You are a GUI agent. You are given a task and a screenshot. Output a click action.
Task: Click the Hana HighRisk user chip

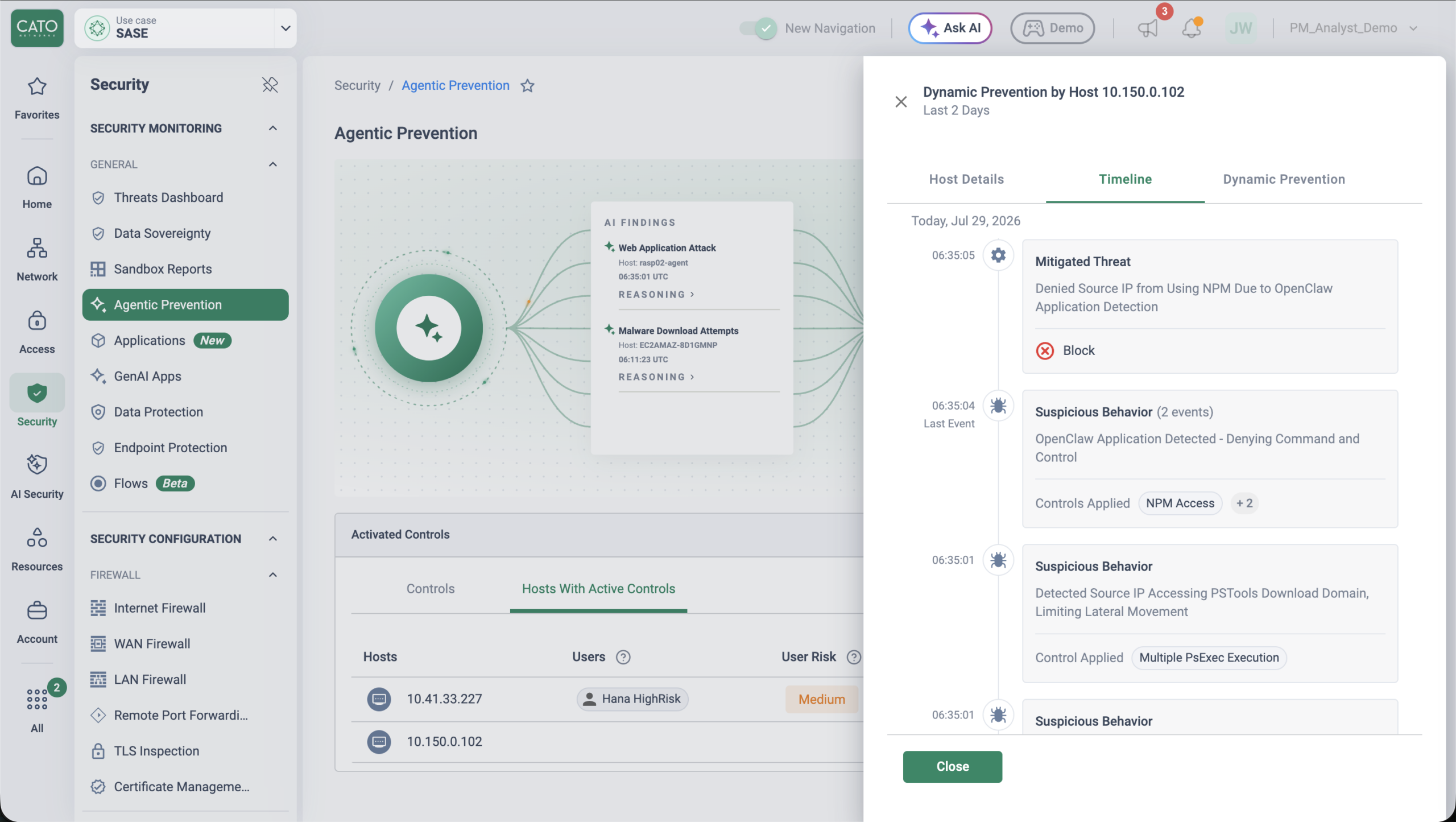[632, 699]
